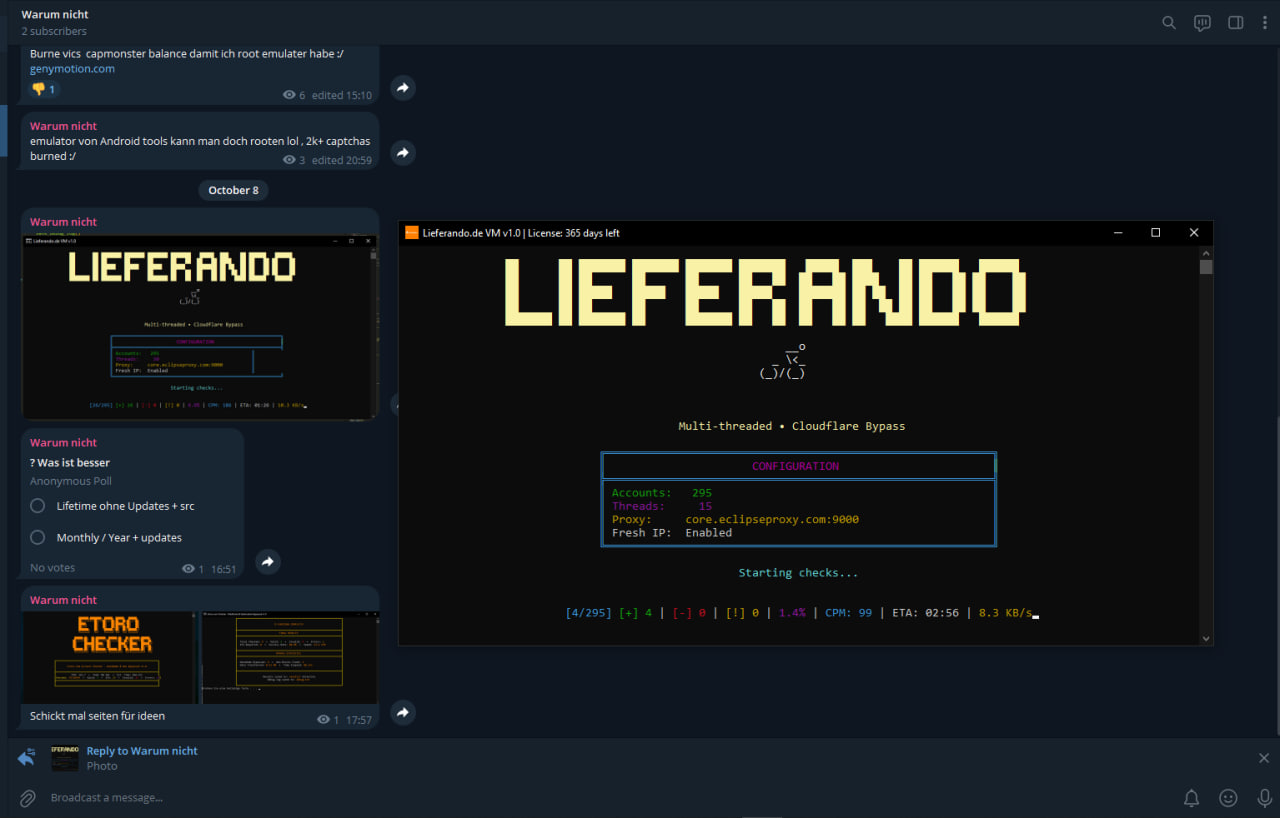This screenshot has width=1280, height=818.
Task: Click 'Reply to Warum nicht' text
Action: tap(142, 751)
